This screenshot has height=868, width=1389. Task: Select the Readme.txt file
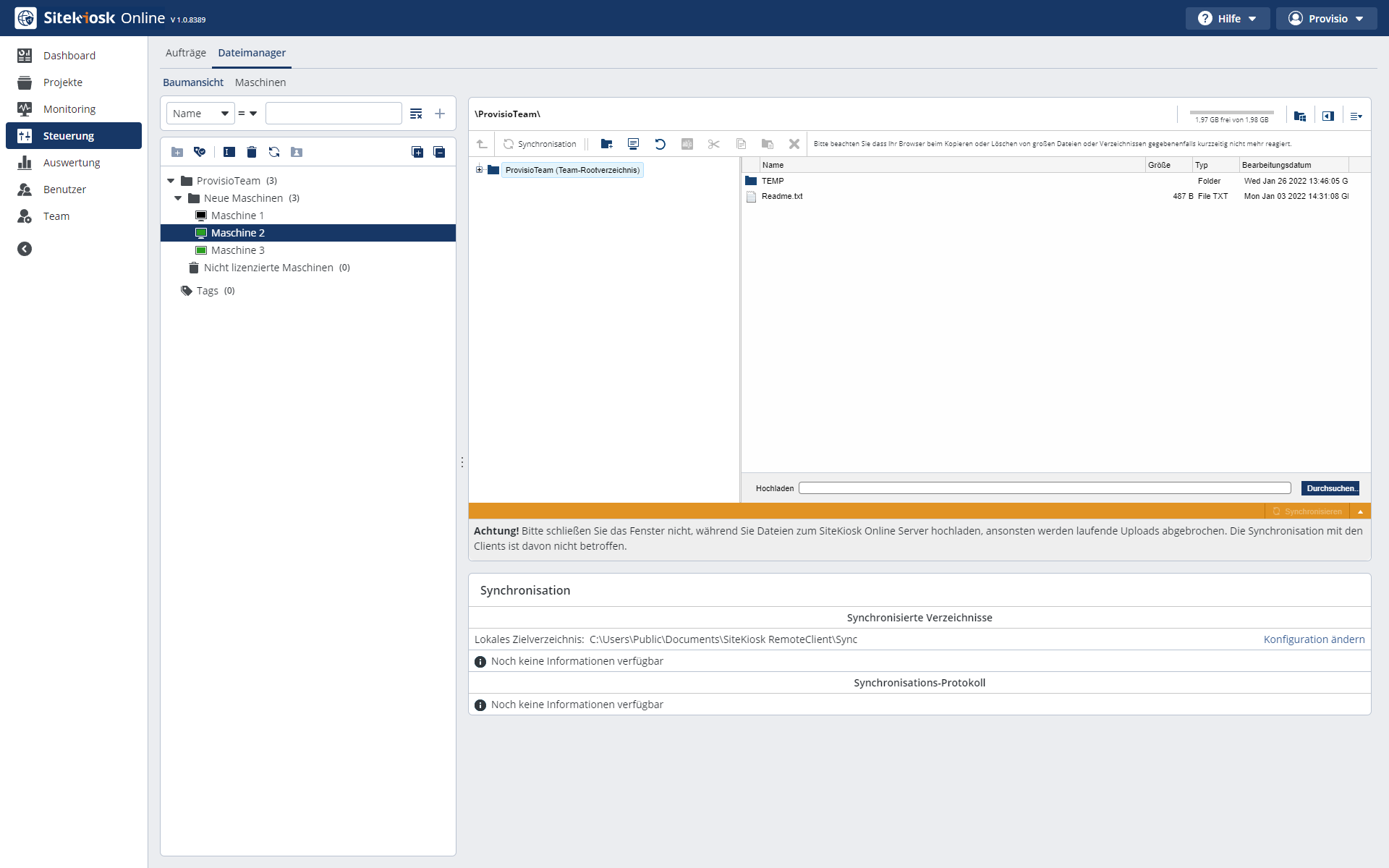(782, 196)
